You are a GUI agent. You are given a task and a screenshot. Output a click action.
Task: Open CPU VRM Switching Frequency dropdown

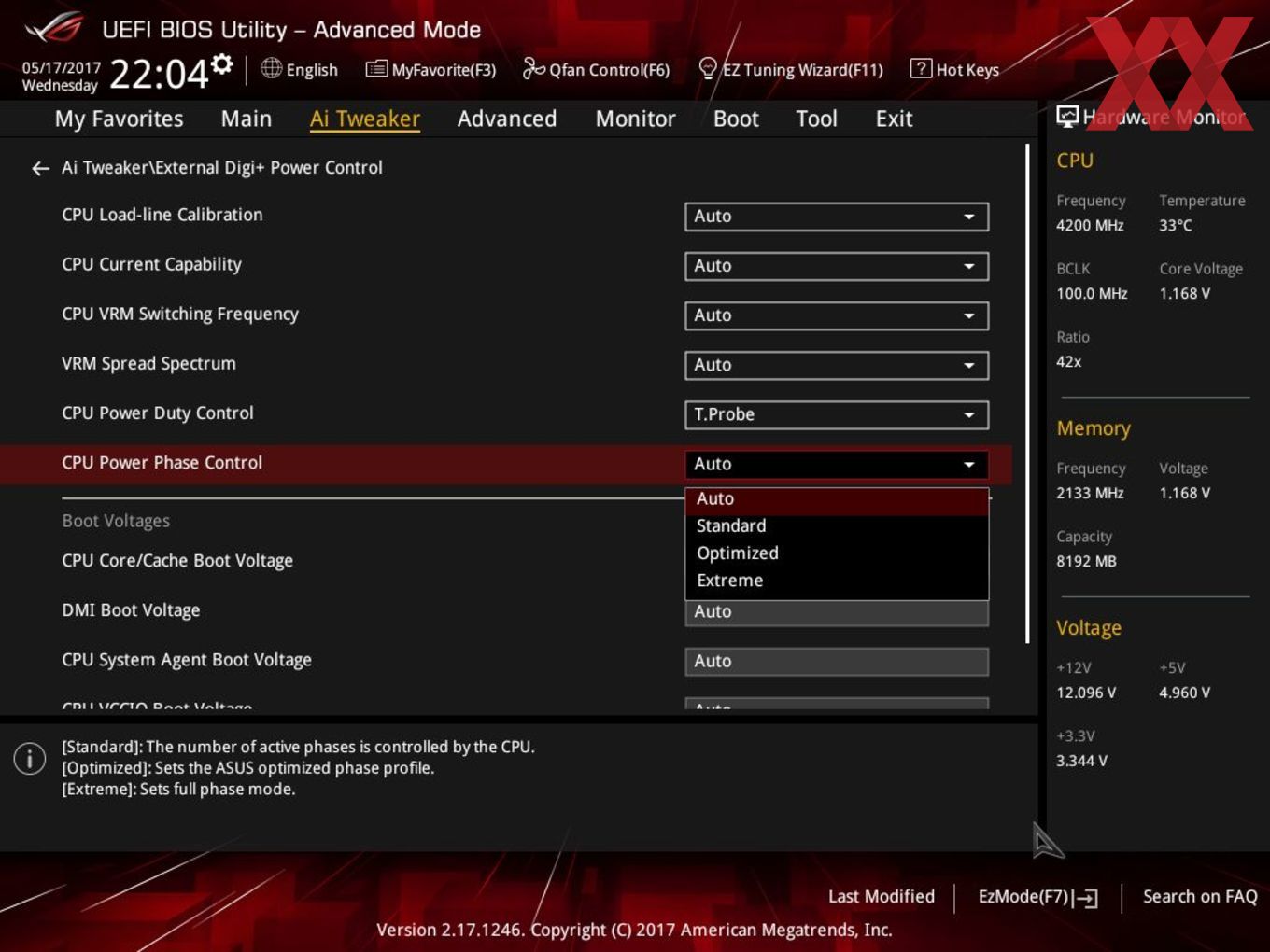pyautogui.click(x=837, y=315)
